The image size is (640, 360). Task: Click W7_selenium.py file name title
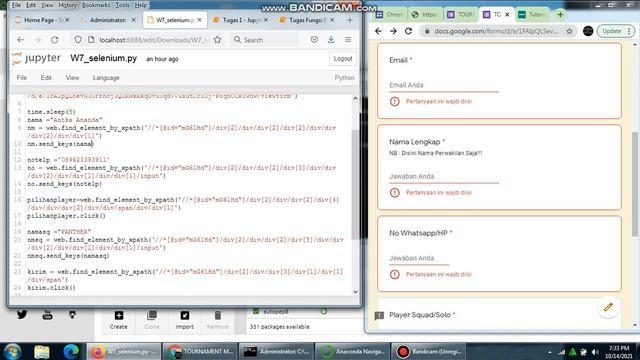click(104, 58)
